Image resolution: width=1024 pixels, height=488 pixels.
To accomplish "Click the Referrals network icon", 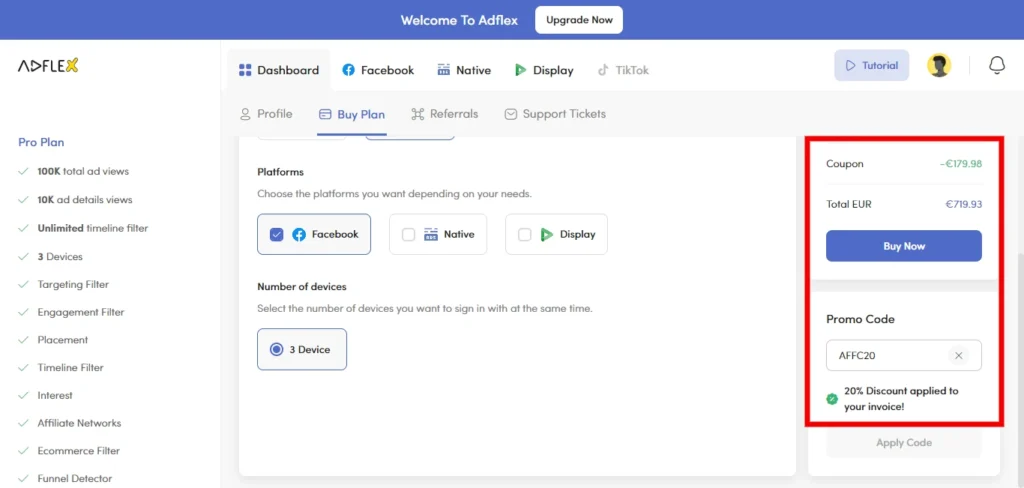I will [418, 114].
